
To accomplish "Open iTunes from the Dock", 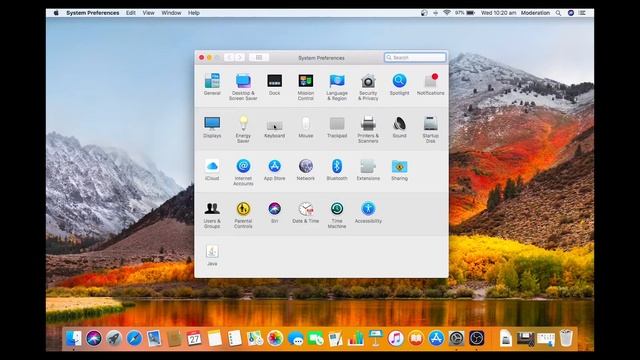I will (x=396, y=338).
